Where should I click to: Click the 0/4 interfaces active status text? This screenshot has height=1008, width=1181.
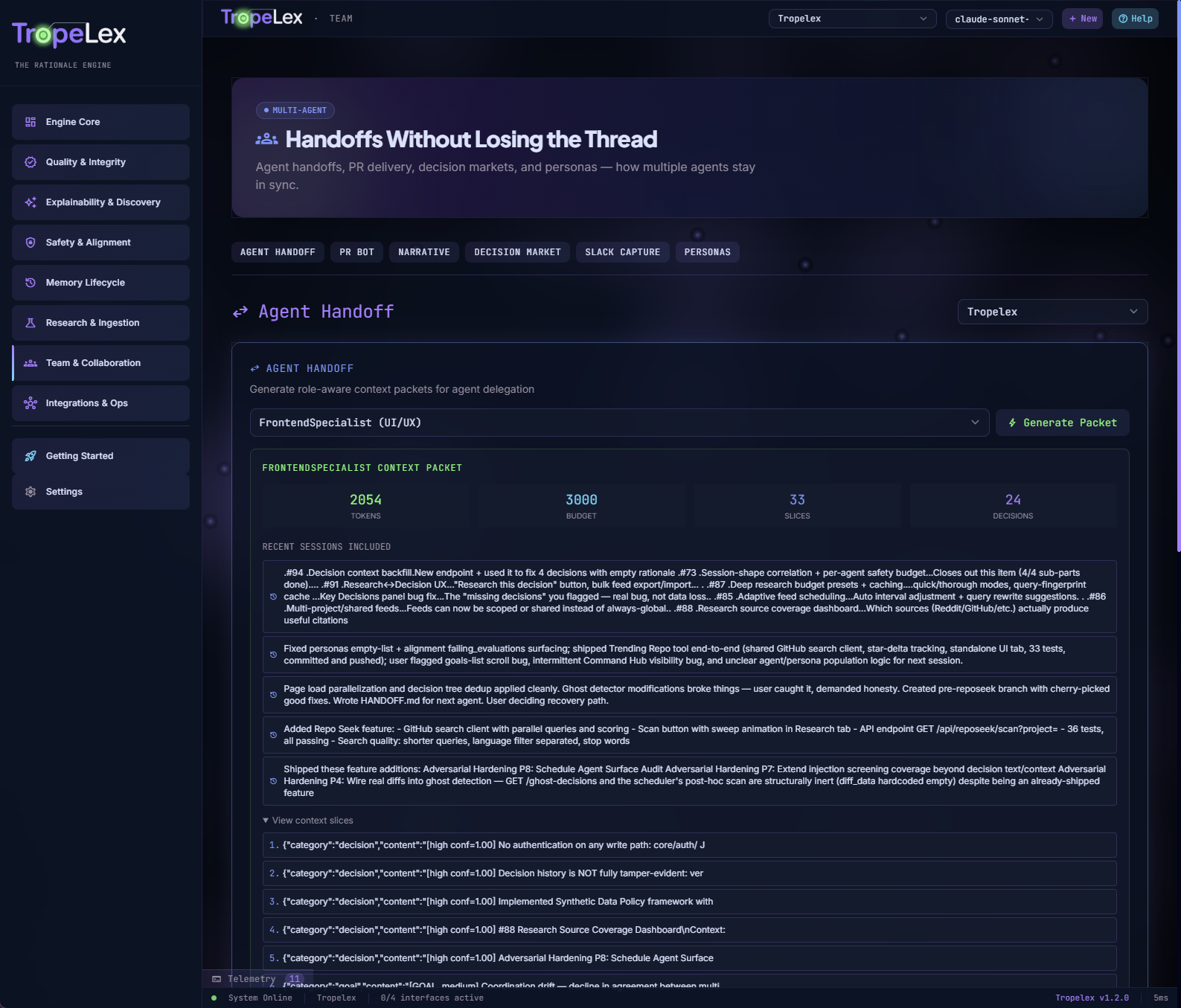pyautogui.click(x=432, y=998)
